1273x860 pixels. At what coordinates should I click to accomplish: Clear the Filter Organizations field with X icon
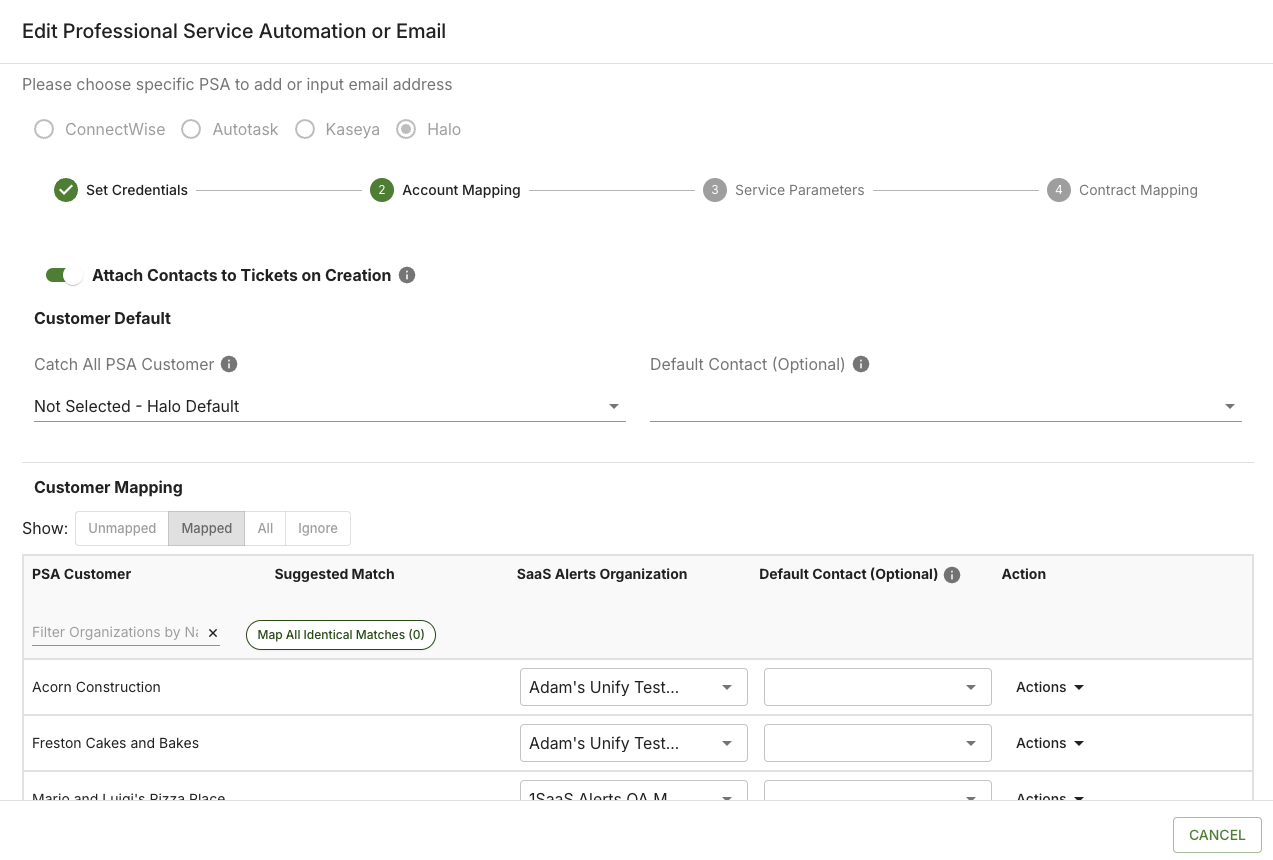(213, 633)
